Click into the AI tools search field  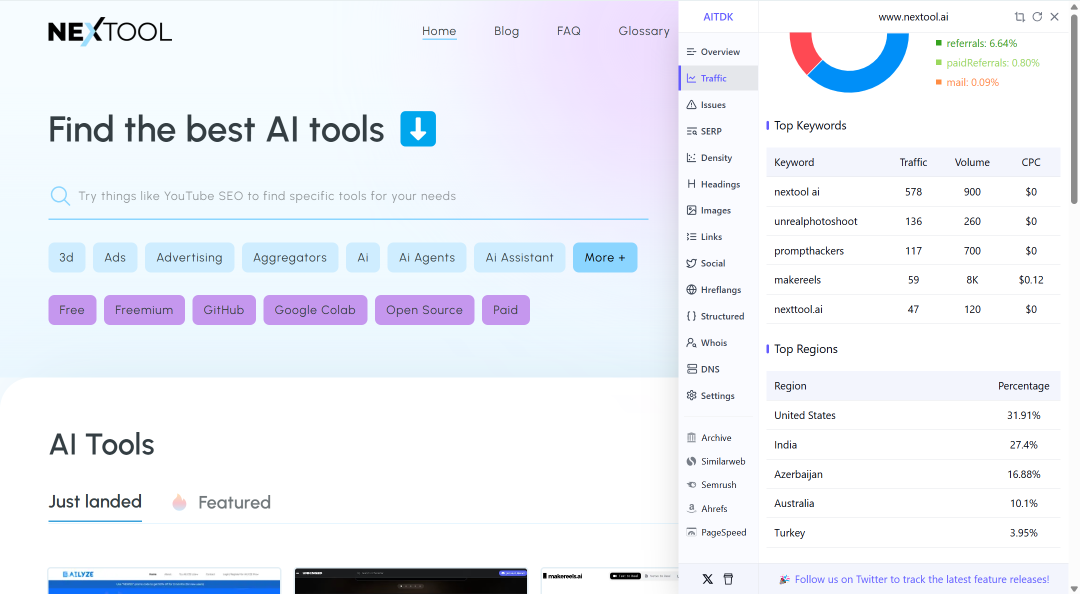[348, 196]
